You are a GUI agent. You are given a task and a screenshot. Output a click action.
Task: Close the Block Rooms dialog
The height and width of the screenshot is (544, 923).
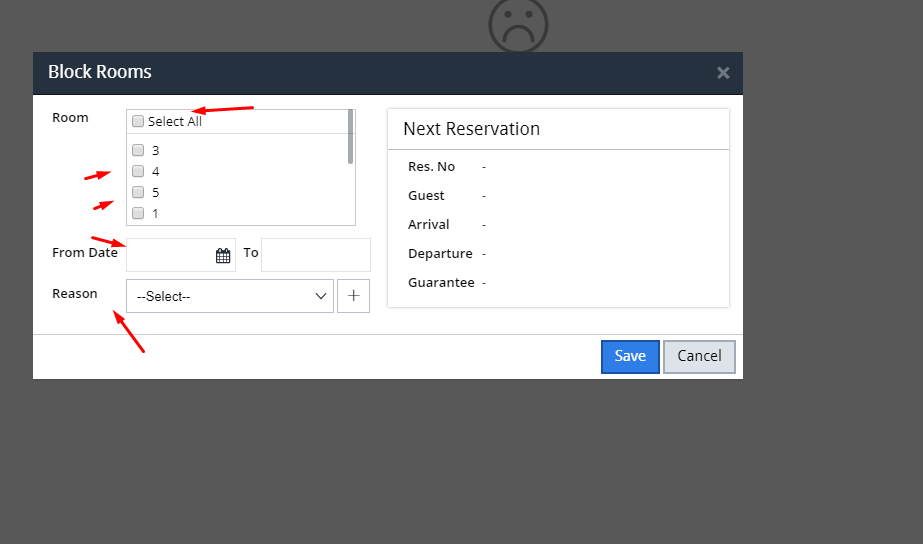[723, 73]
